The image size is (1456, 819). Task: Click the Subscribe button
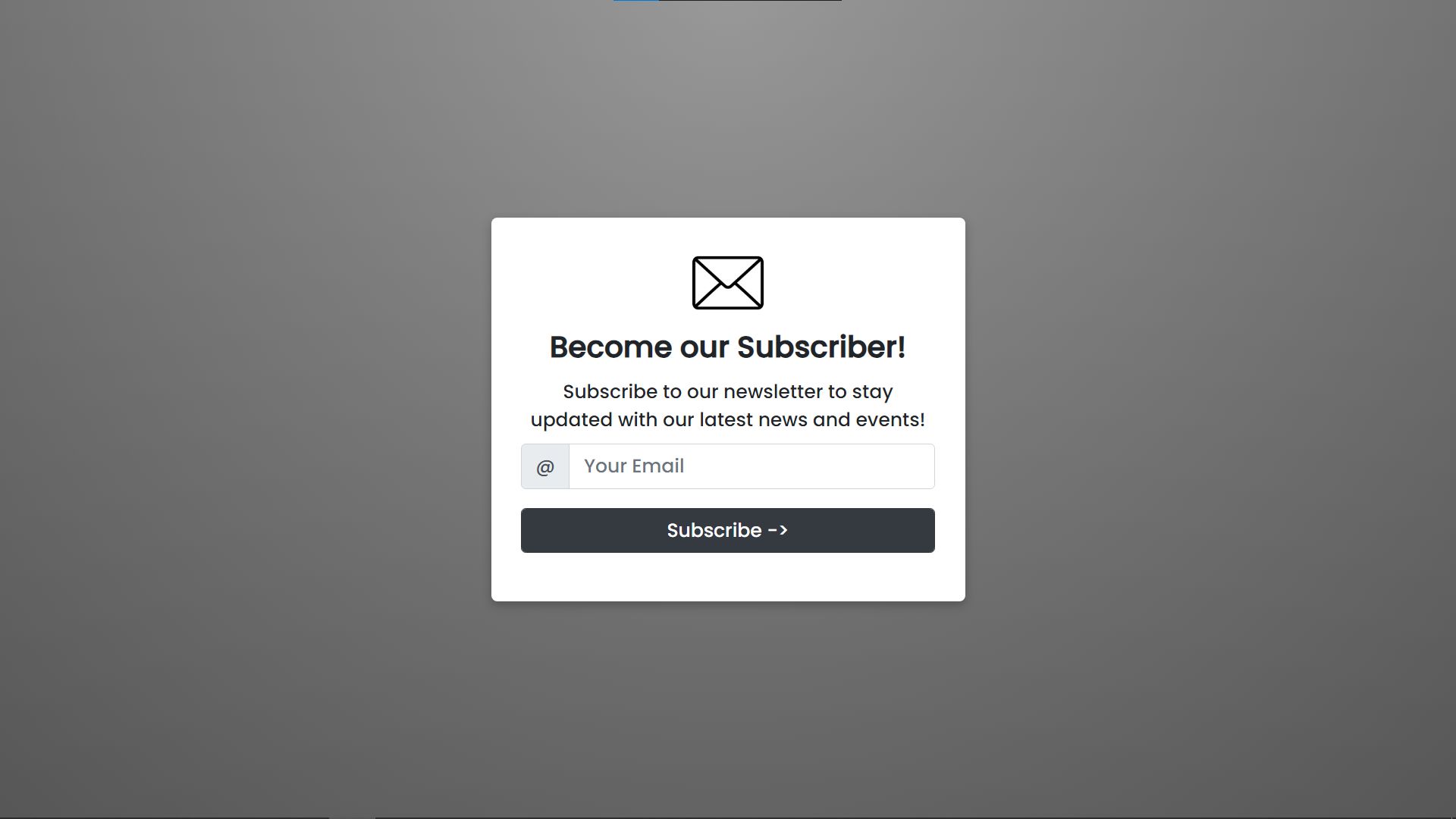point(727,531)
